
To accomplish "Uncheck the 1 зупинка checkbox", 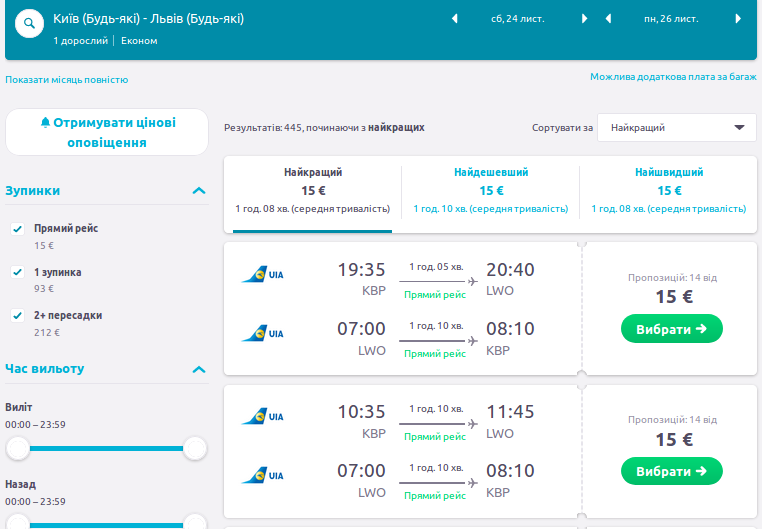I will tap(17, 272).
